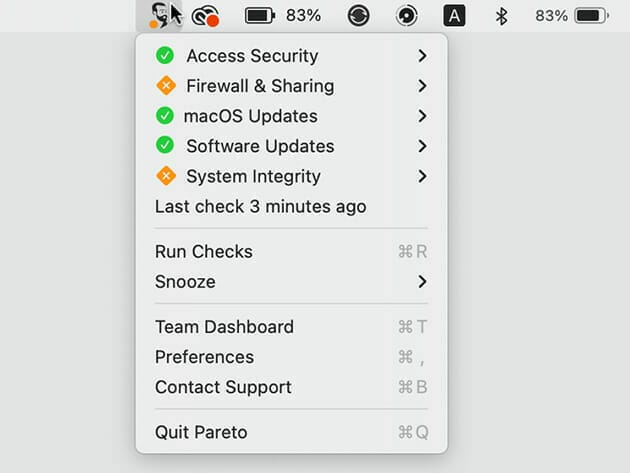Click the Pareto bearded face menu bar icon
Image resolution: width=630 pixels, height=473 pixels.
coord(157,15)
